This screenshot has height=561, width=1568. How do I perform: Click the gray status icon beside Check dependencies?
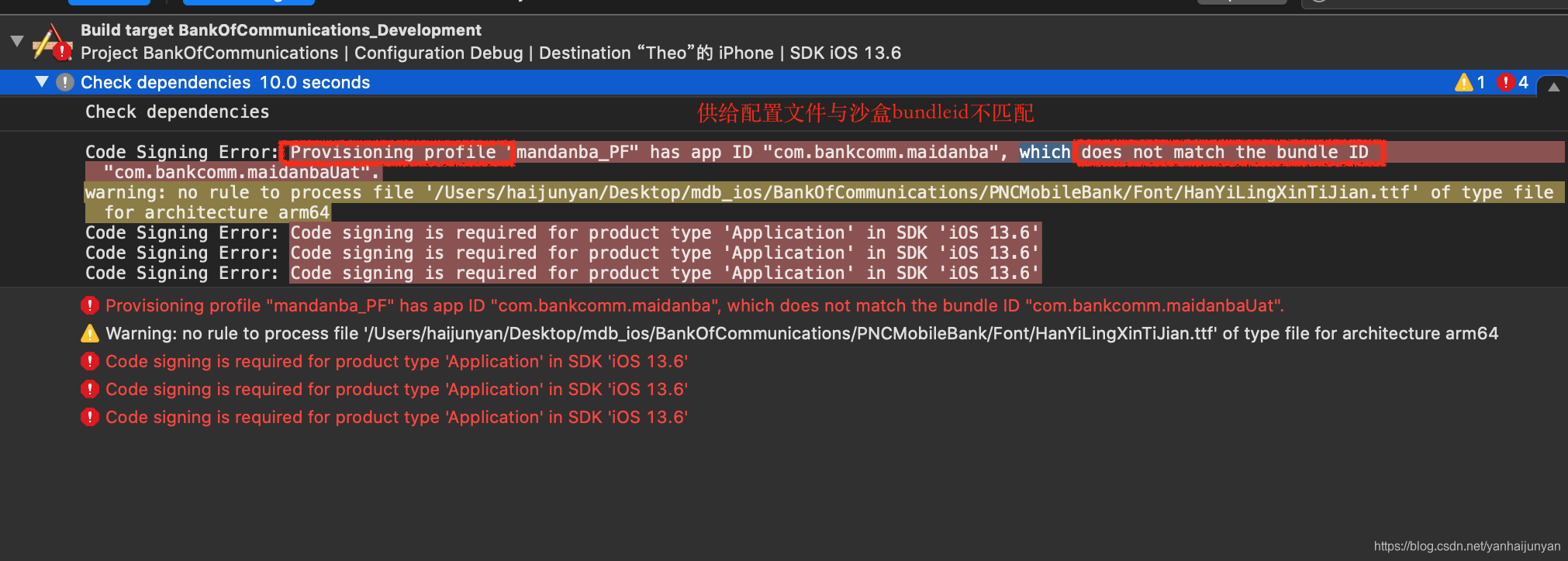pos(65,82)
